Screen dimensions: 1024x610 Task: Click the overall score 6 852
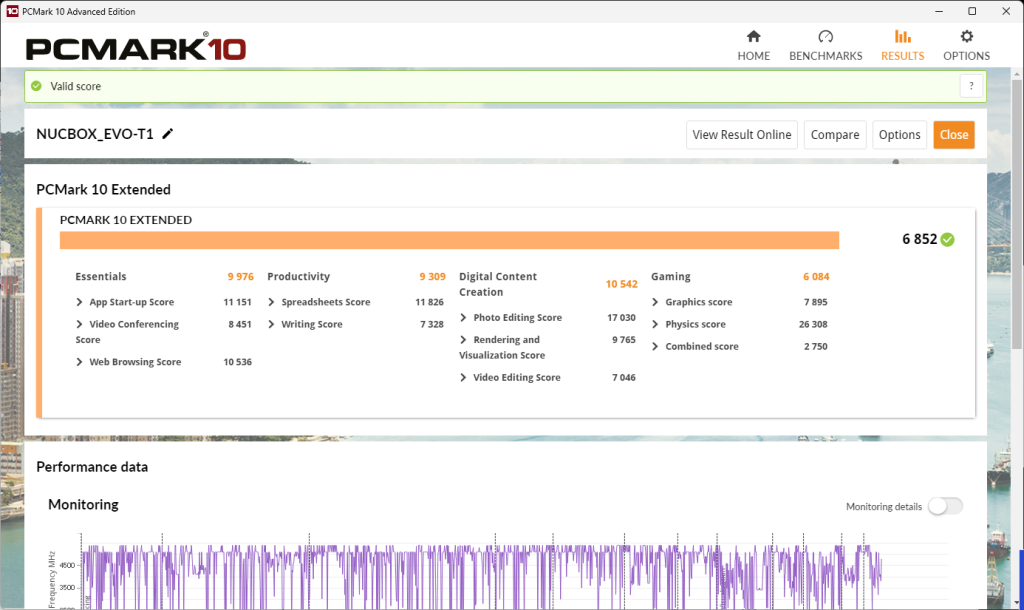point(920,239)
